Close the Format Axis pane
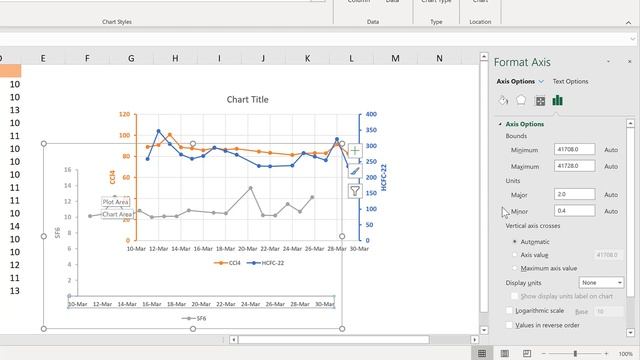This screenshot has width=640, height=360. [629, 62]
